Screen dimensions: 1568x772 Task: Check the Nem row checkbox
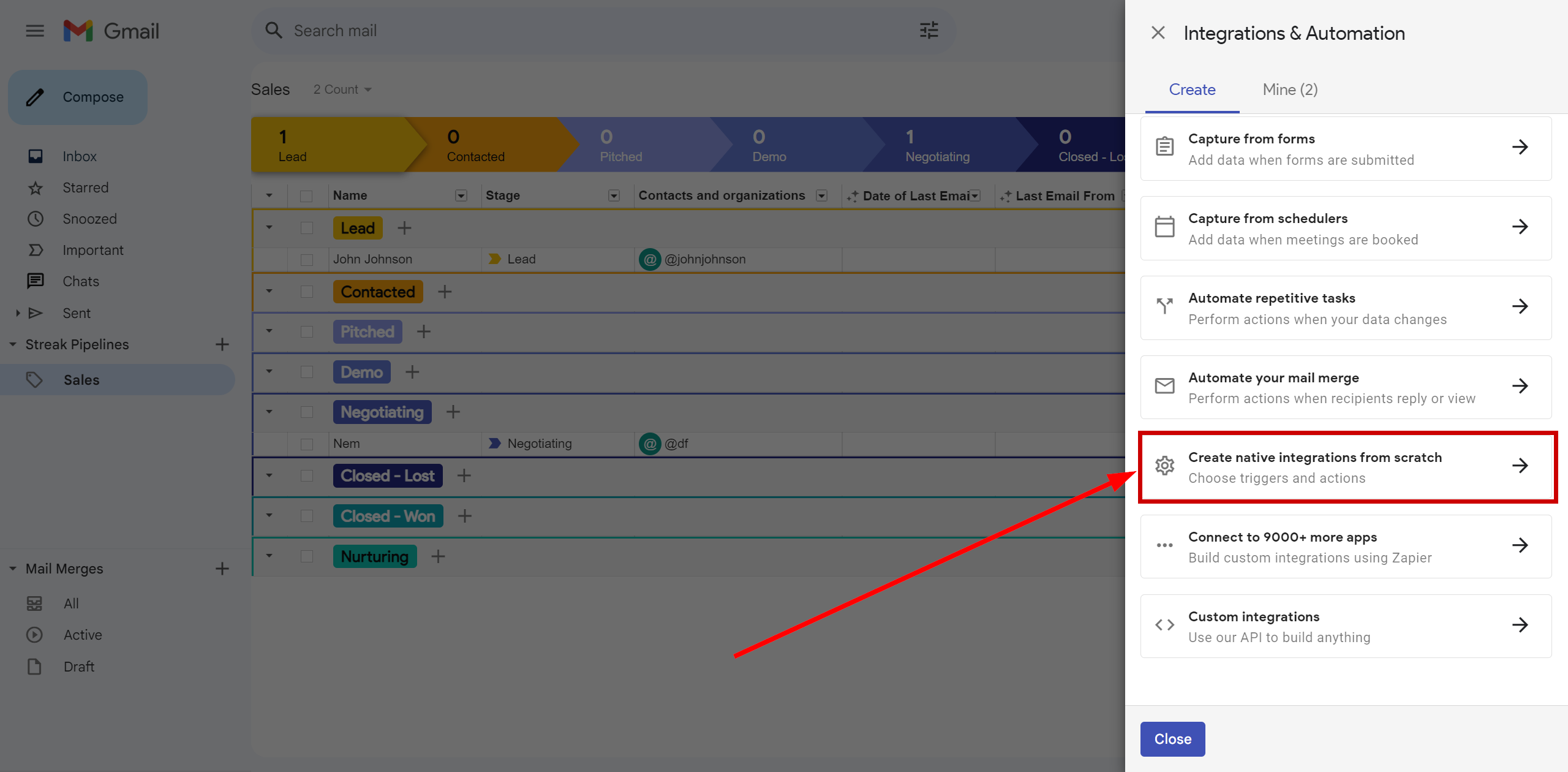306,444
